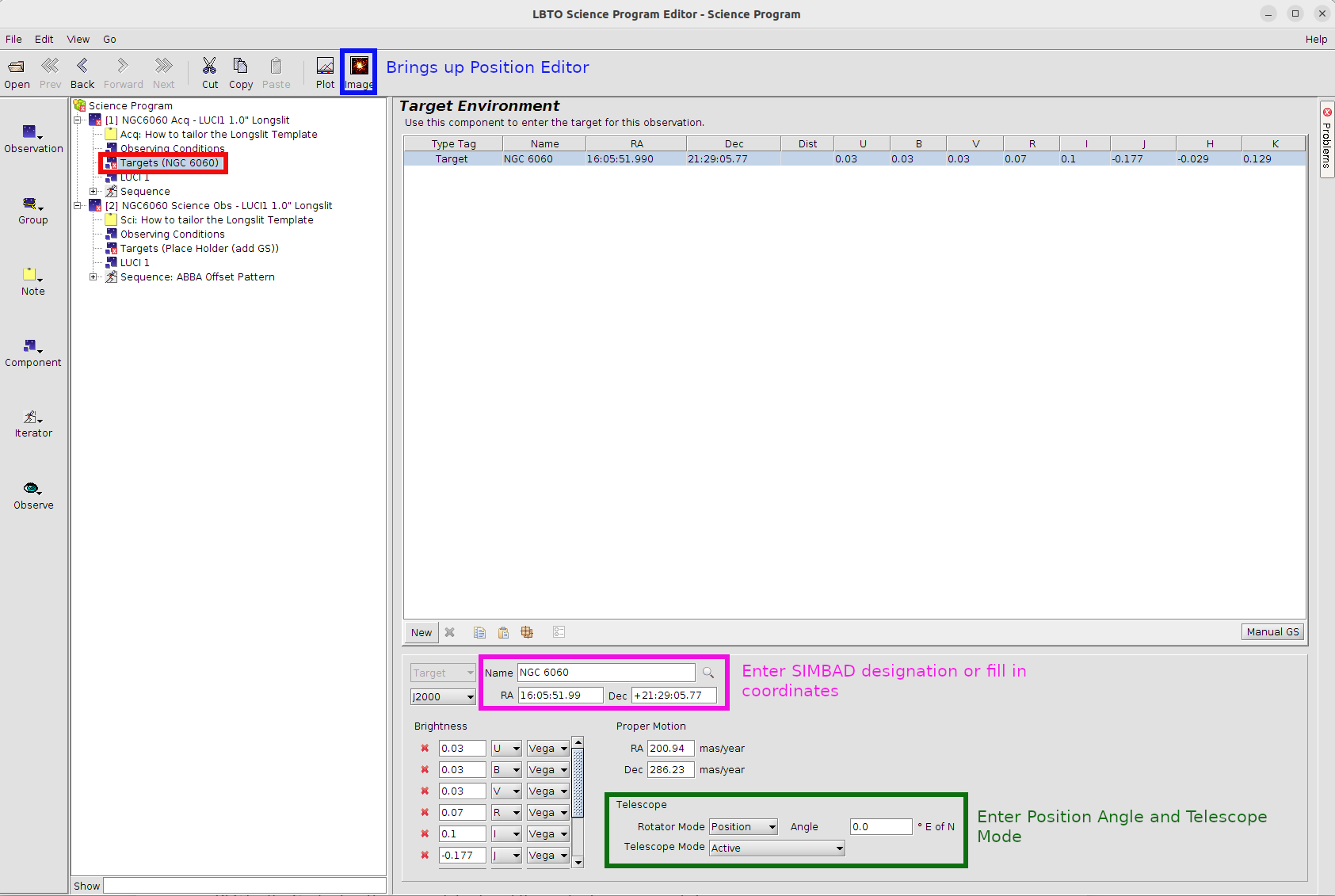
Task: Click the Position Angle input field
Action: (880, 827)
